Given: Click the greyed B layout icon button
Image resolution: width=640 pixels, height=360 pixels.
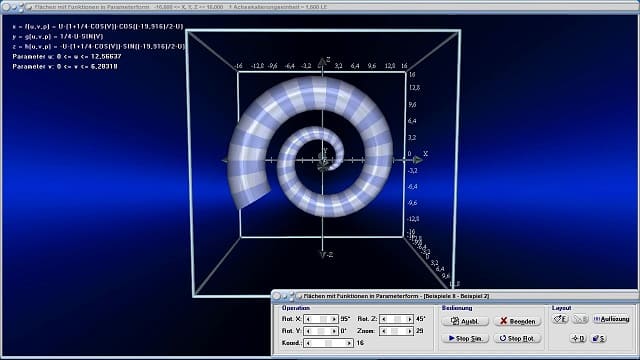Looking at the screenshot, I should 580,319.
